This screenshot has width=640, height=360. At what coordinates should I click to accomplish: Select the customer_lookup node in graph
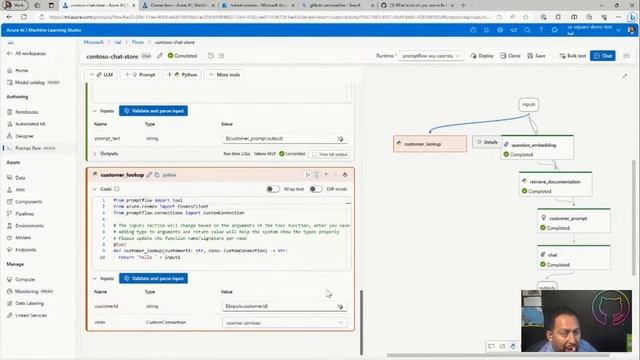[430, 144]
